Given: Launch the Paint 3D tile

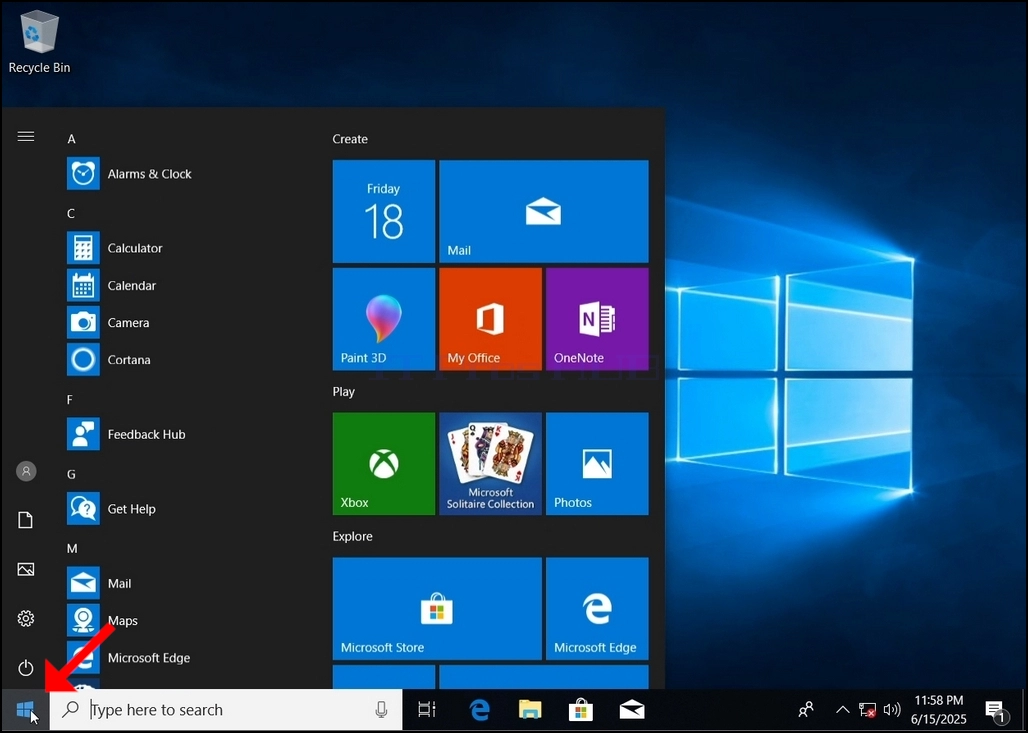Looking at the screenshot, I should coord(384,319).
